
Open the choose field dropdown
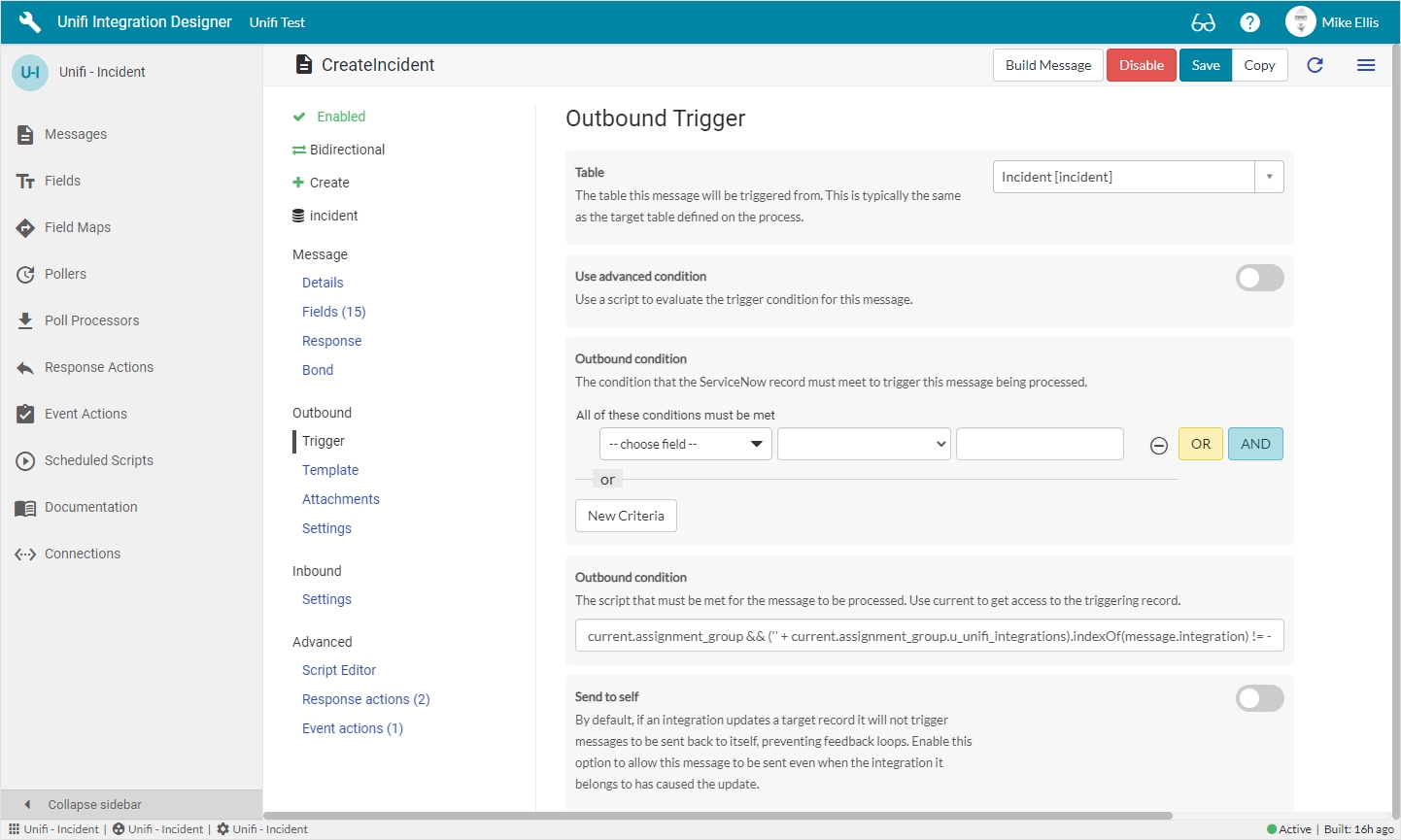pyautogui.click(x=685, y=444)
